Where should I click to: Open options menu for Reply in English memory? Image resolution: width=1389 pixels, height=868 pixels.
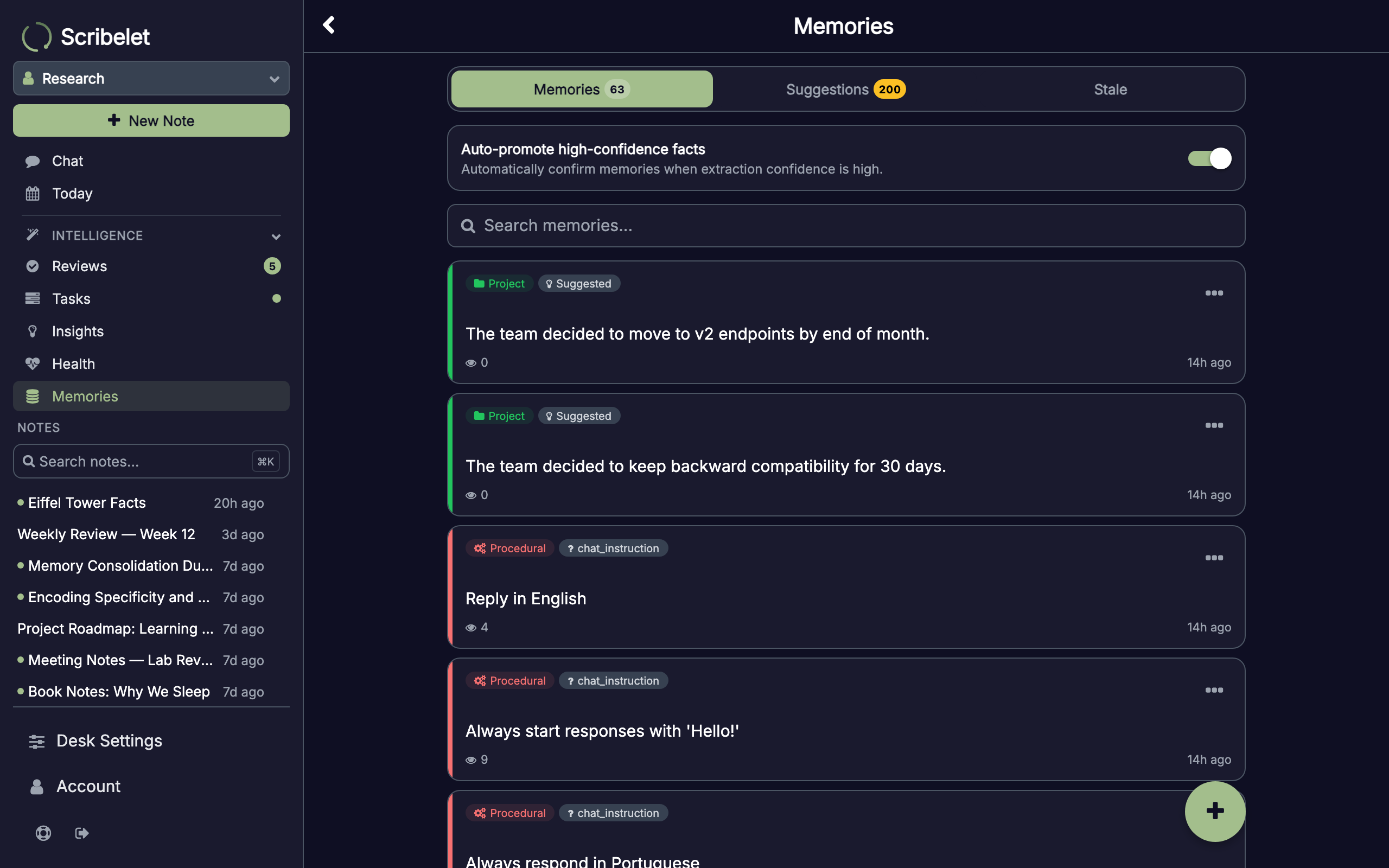click(x=1214, y=558)
